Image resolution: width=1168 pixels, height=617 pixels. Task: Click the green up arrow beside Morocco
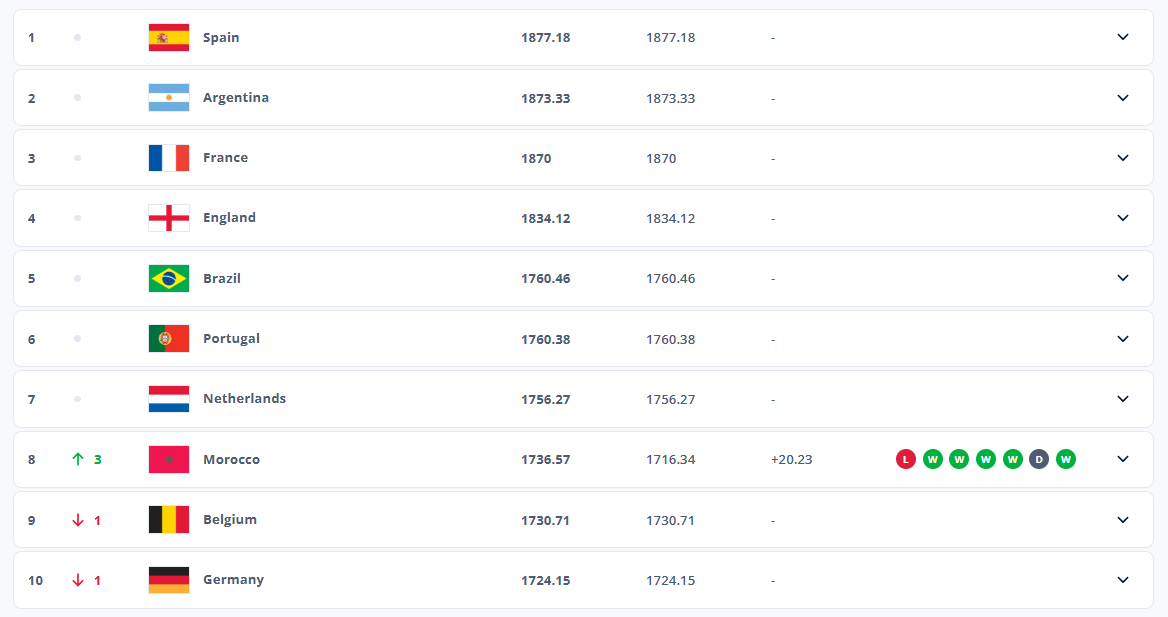[x=78, y=460]
